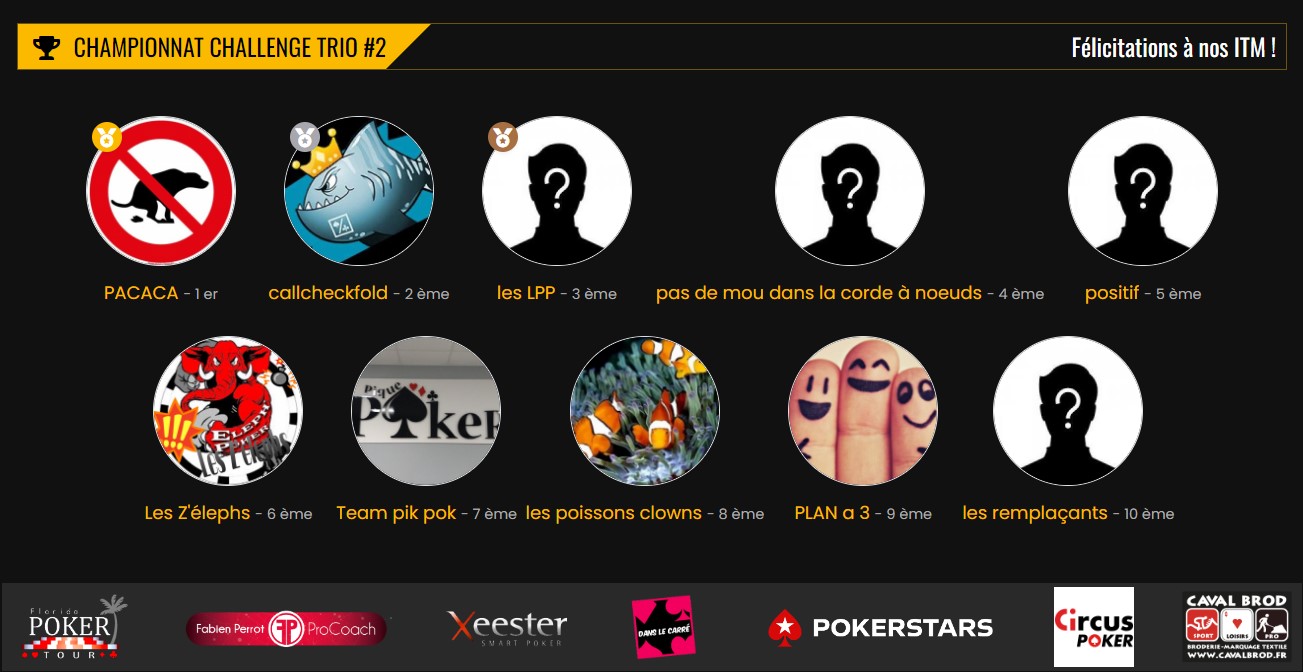The height and width of the screenshot is (672, 1303).
Task: Open the les LPP team name link
Action: pyautogui.click(x=526, y=293)
